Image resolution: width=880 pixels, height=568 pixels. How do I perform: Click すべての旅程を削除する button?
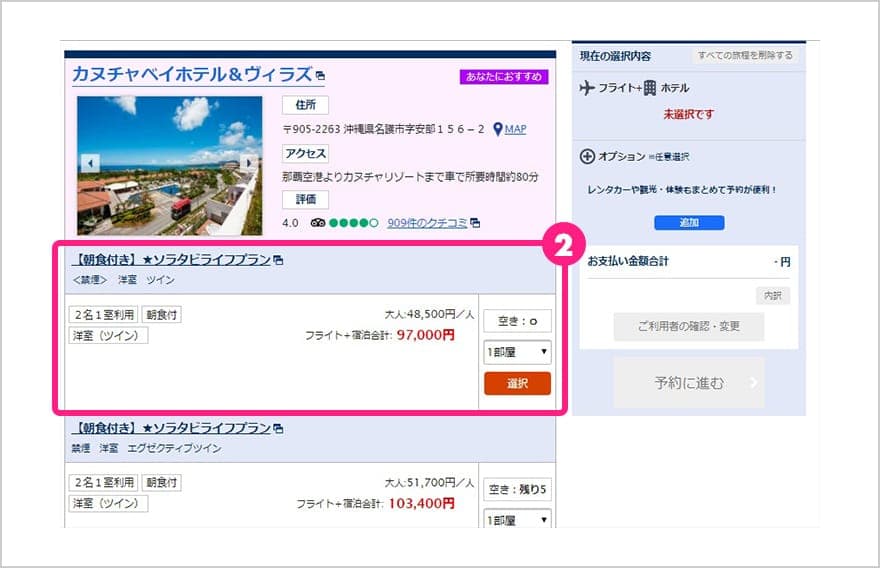[745, 56]
